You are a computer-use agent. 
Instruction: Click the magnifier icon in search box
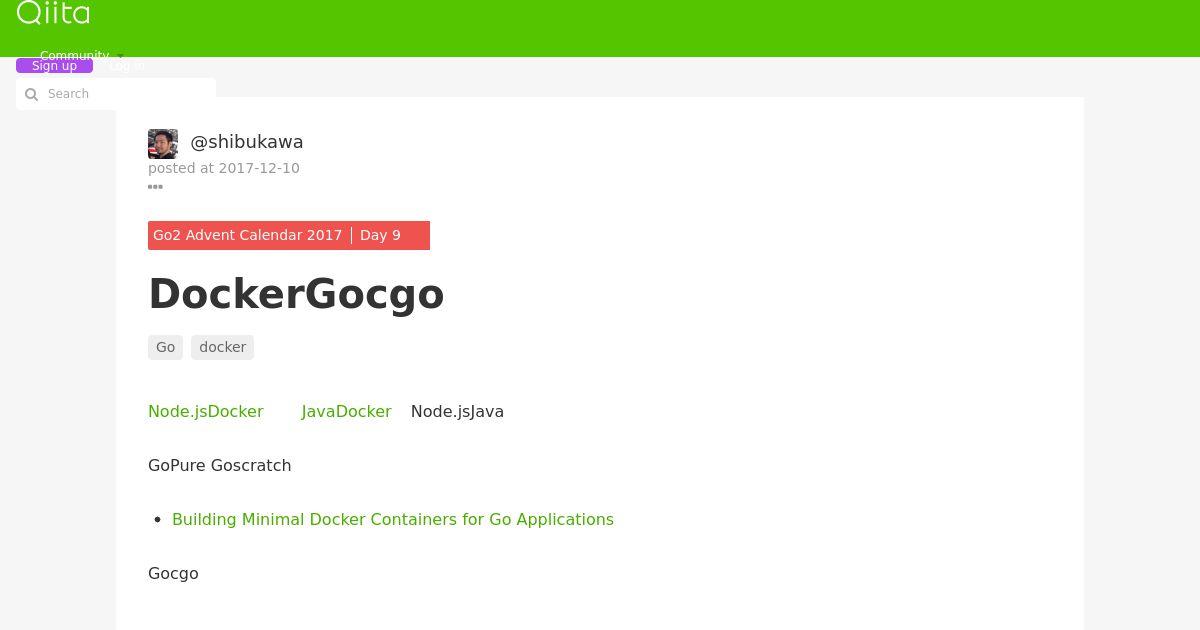[x=31, y=94]
